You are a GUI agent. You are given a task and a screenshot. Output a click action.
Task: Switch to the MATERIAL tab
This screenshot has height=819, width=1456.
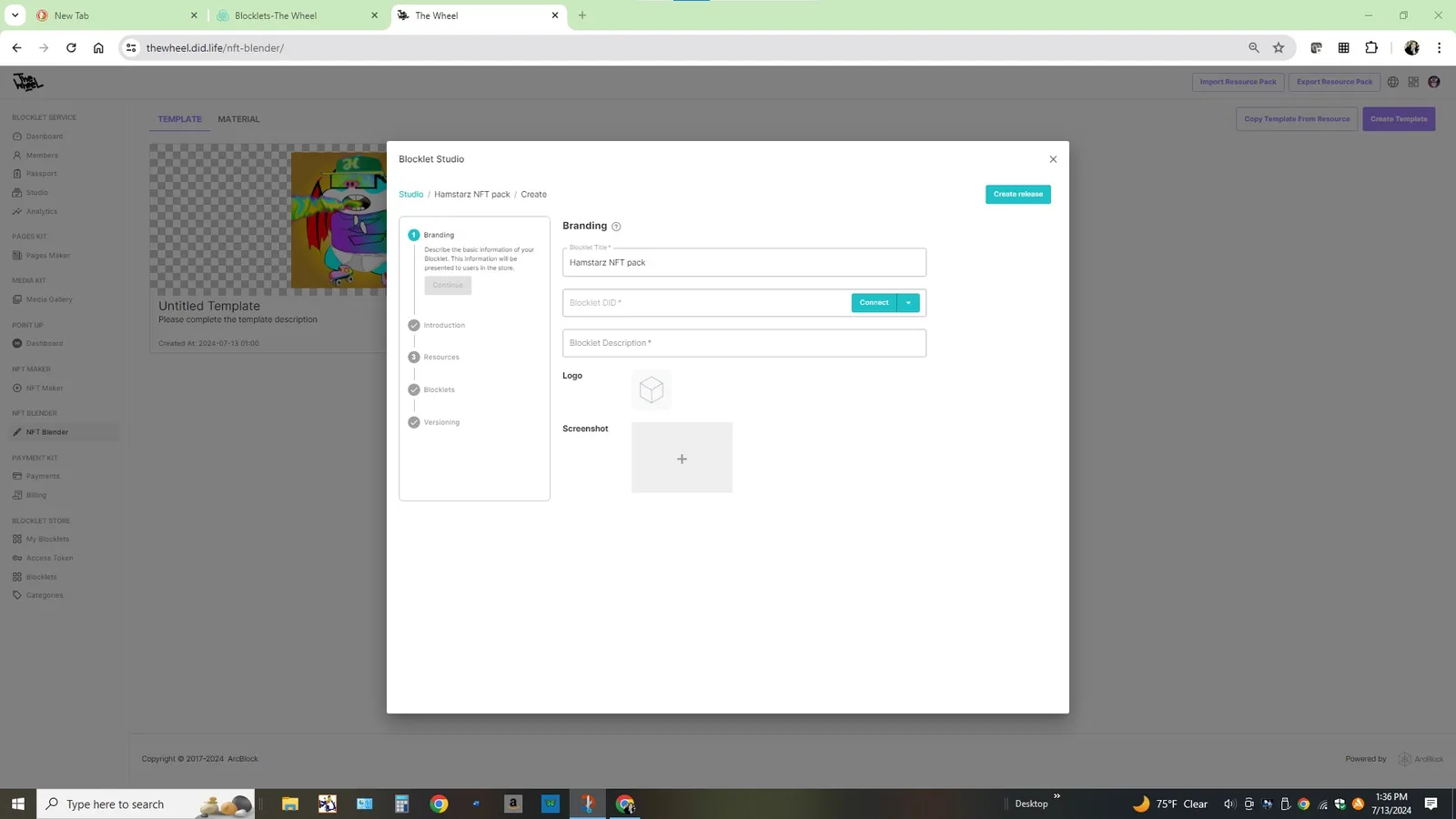pos(238,119)
